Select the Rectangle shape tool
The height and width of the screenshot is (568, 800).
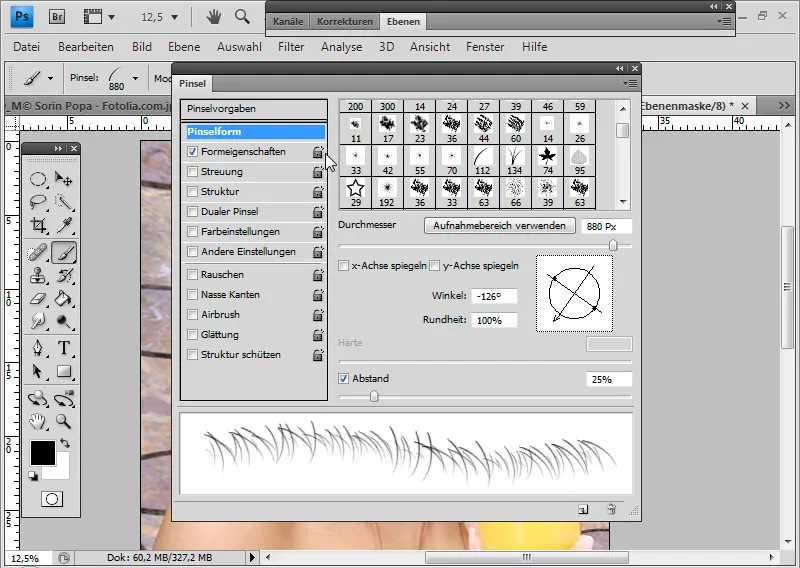pos(64,371)
